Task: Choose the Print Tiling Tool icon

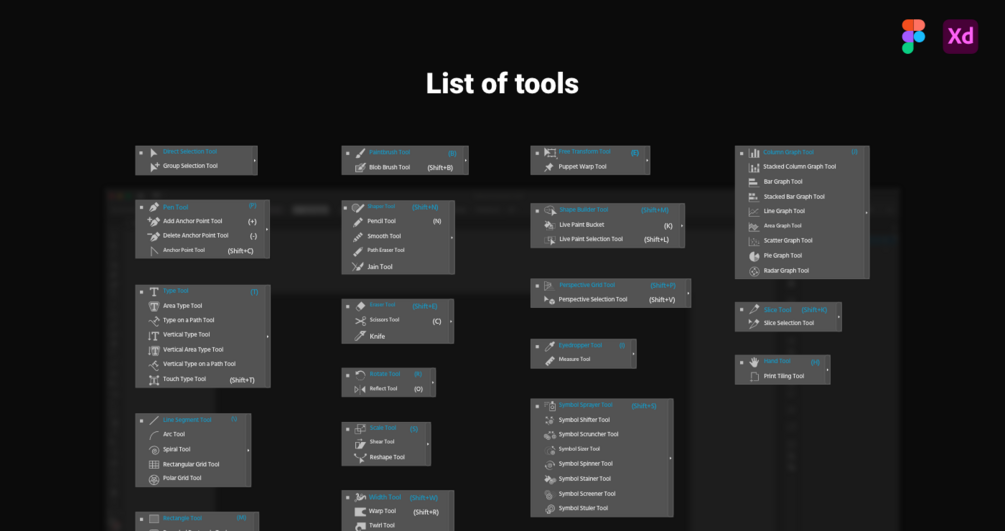Action: pyautogui.click(x=754, y=377)
